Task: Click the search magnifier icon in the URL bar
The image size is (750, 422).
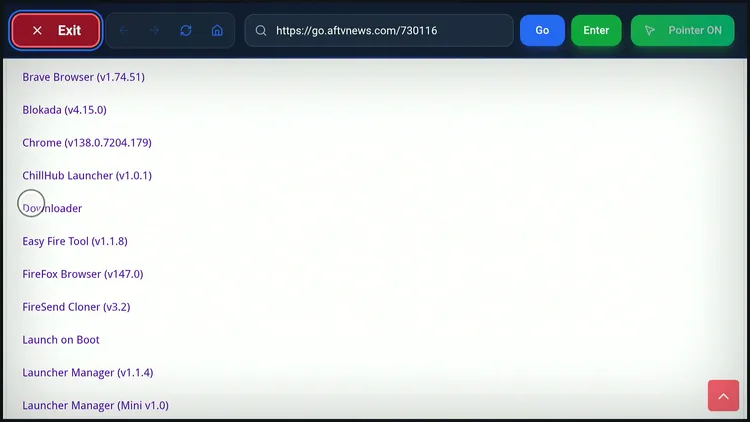Action: 261,31
